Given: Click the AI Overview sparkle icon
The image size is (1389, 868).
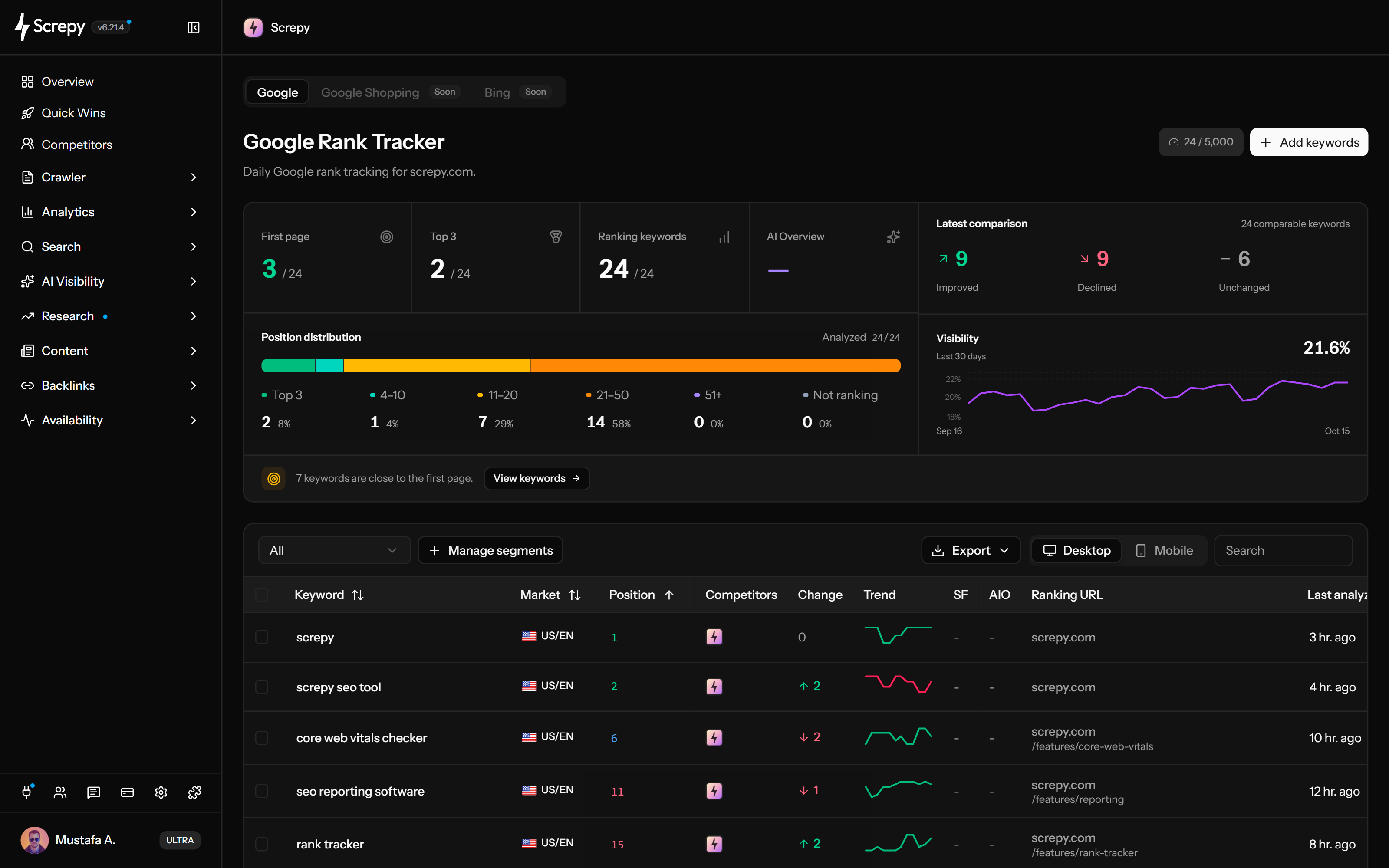Looking at the screenshot, I should (893, 237).
